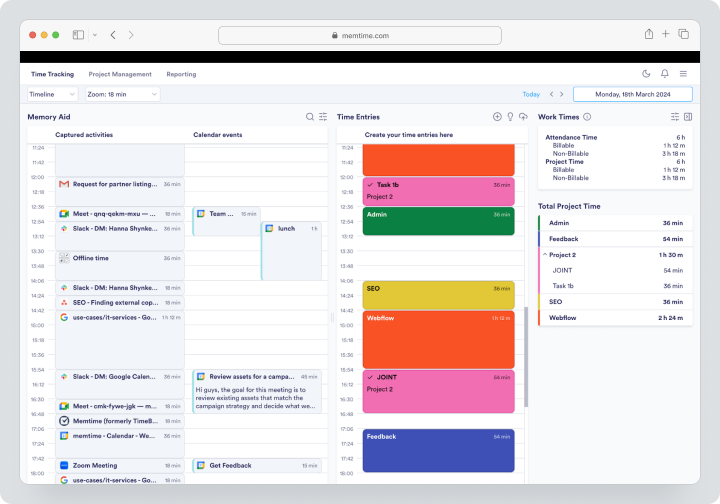Viewport: 720px width, 504px height.
Task: Toggle dark mode with the moon icon
Action: (646, 74)
